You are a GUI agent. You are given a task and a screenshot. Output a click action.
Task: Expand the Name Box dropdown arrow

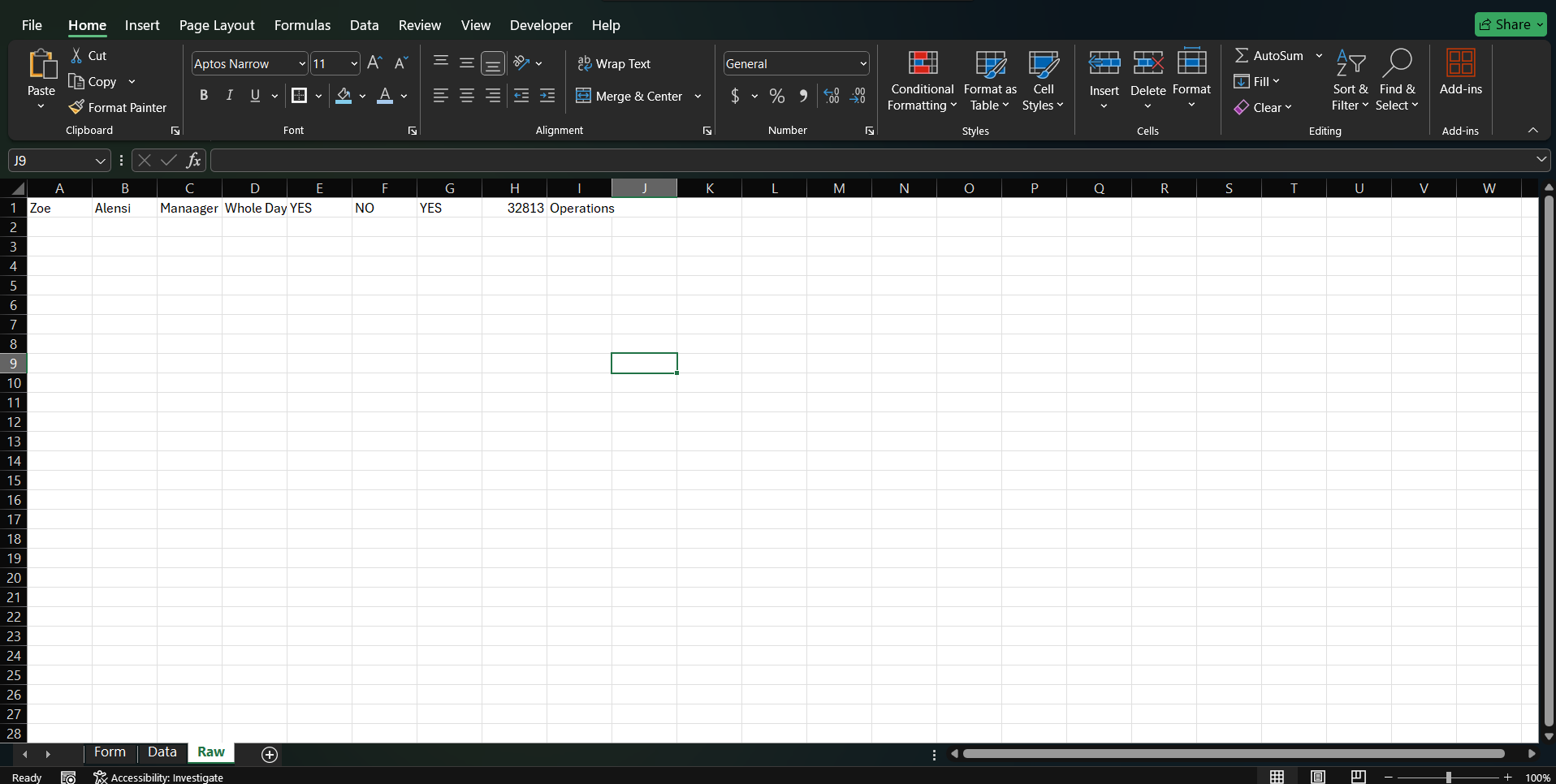tap(101, 161)
